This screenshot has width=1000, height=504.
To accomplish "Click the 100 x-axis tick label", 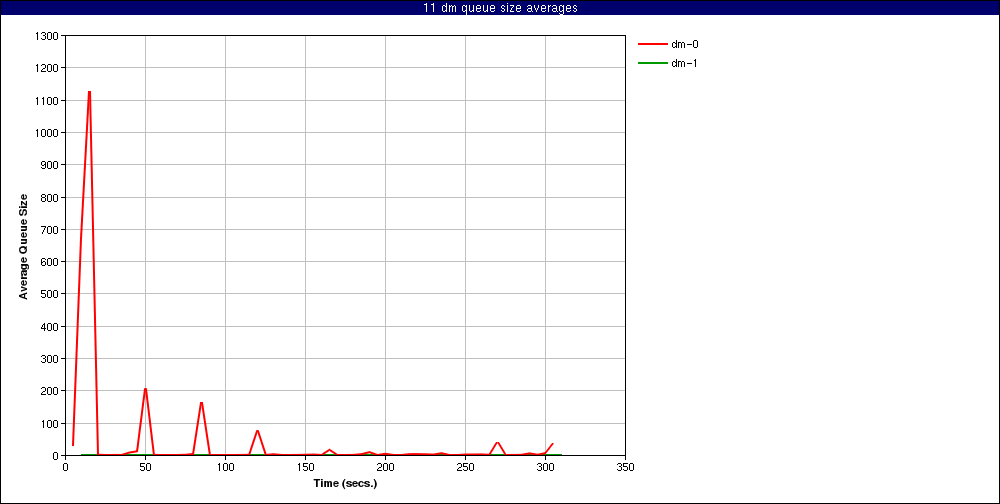I will coord(225,467).
